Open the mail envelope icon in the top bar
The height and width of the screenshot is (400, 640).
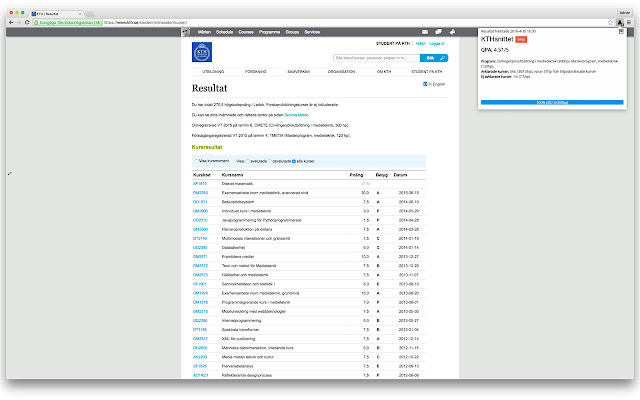(425, 32)
